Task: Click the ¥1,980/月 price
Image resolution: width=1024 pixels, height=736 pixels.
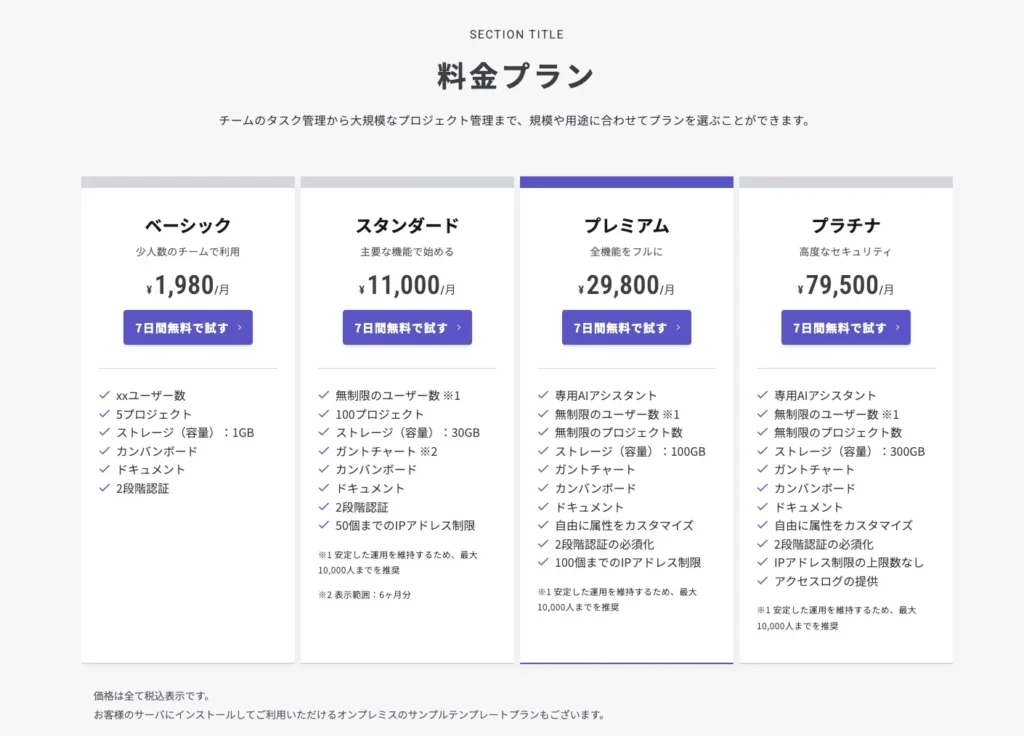Action: click(188, 285)
